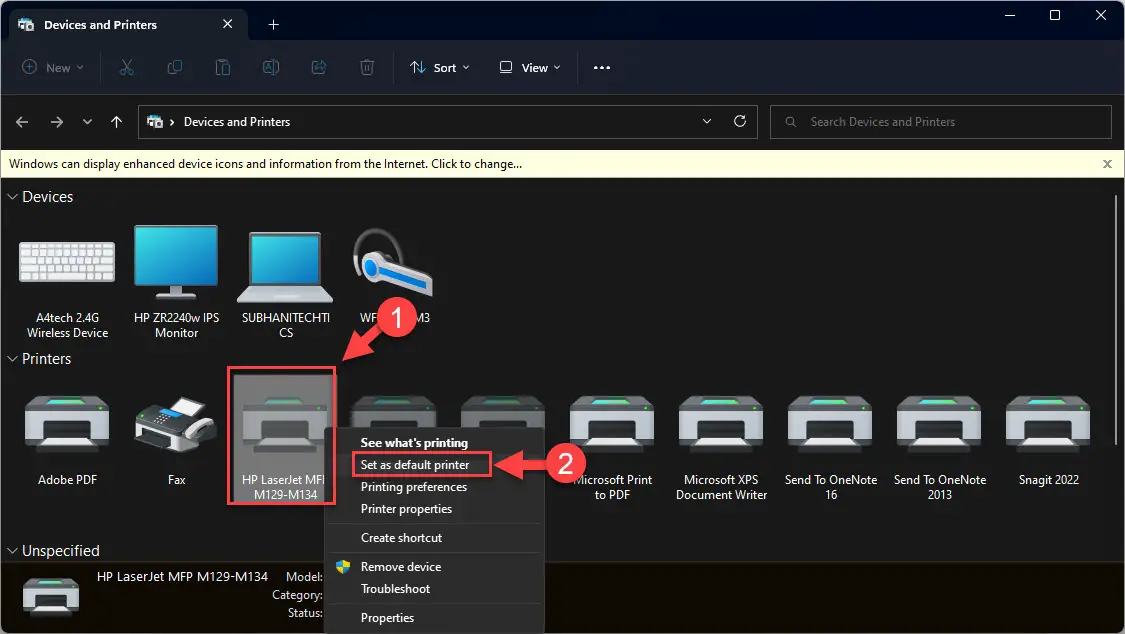Collapse the Printers section

click(x=10, y=358)
